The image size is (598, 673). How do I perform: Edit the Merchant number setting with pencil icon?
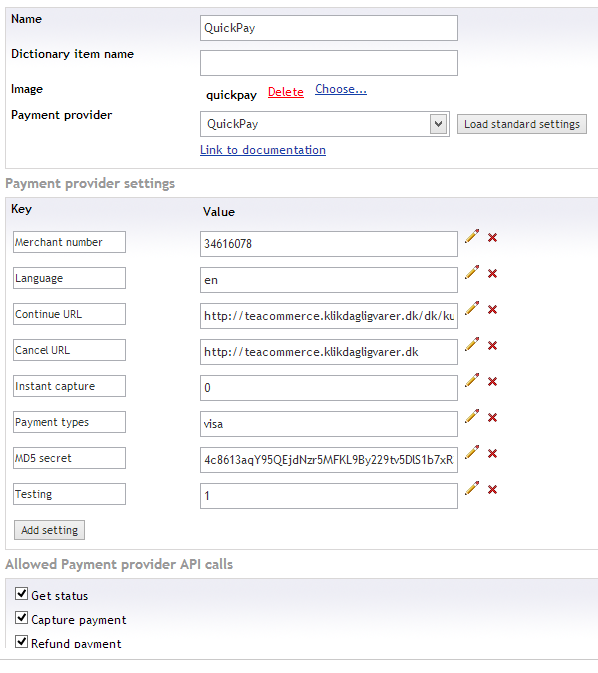[472, 236]
